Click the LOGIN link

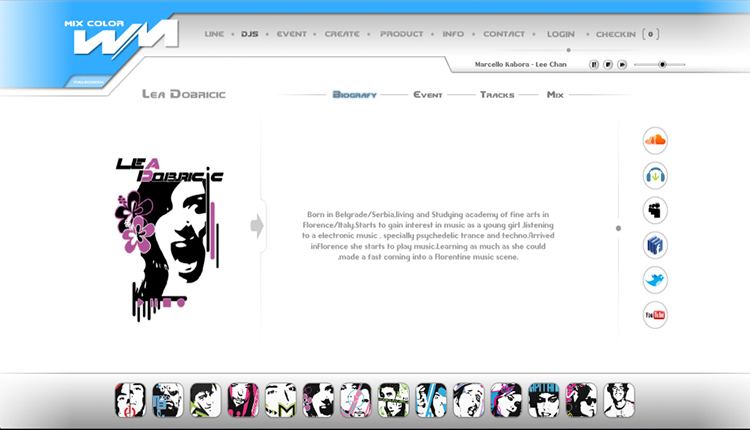click(561, 34)
